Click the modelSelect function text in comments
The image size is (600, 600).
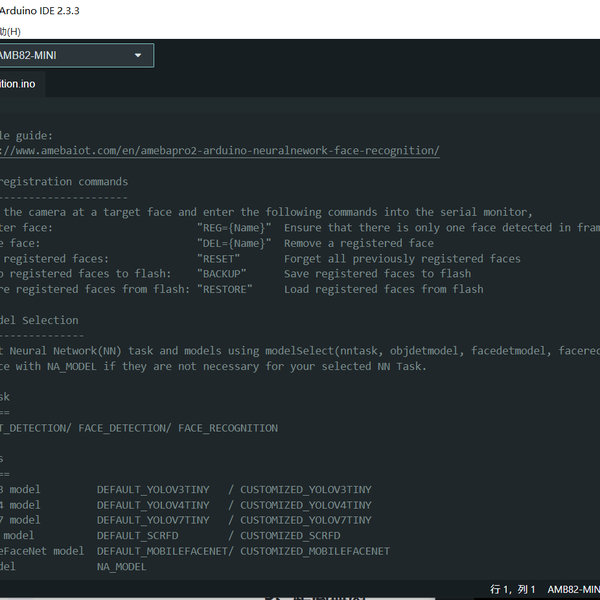point(299,351)
